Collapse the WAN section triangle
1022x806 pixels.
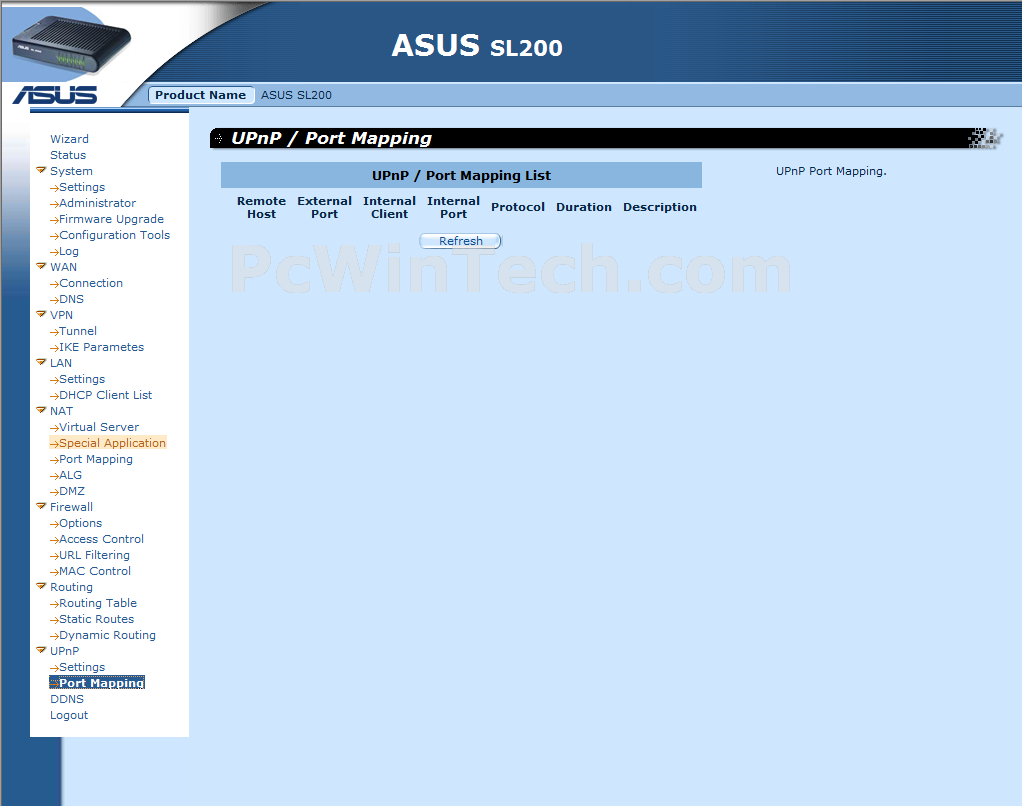41,266
